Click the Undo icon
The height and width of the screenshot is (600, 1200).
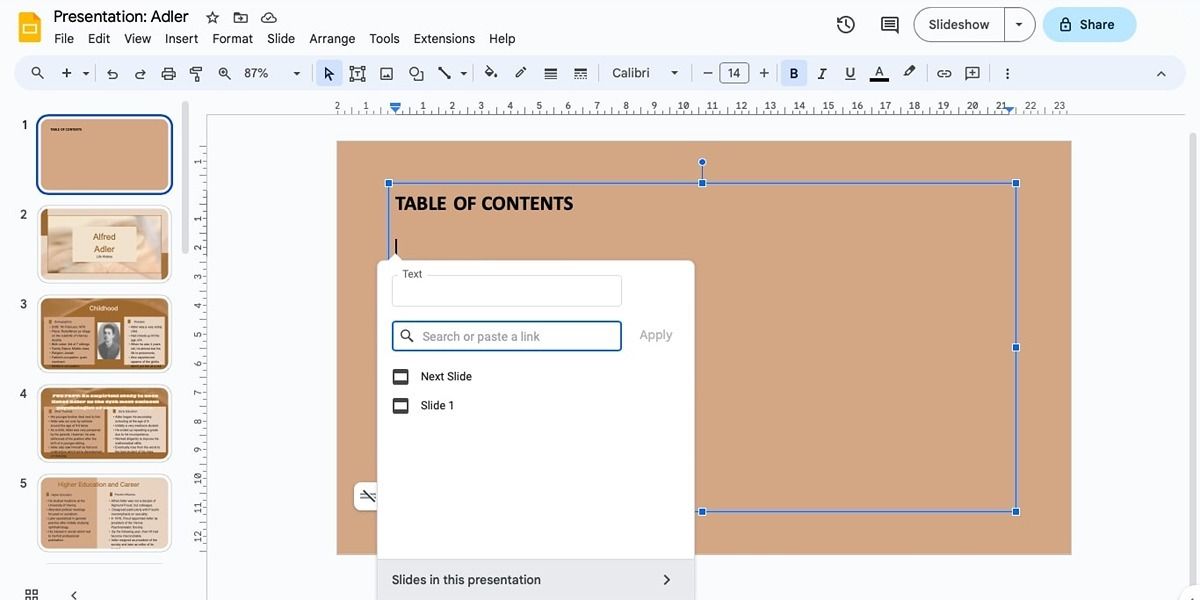[x=110, y=72]
